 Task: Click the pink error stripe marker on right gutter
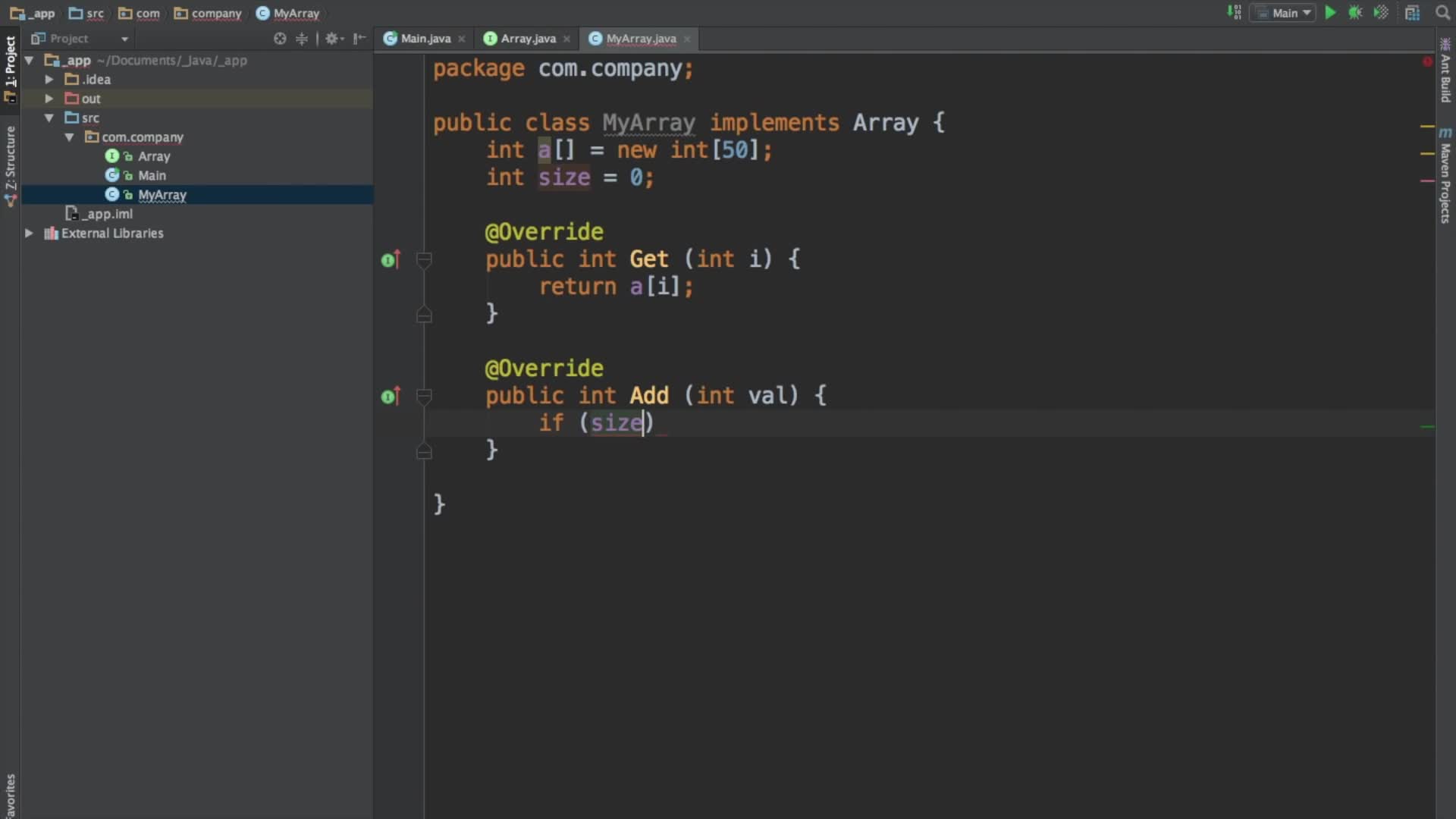click(x=1427, y=180)
